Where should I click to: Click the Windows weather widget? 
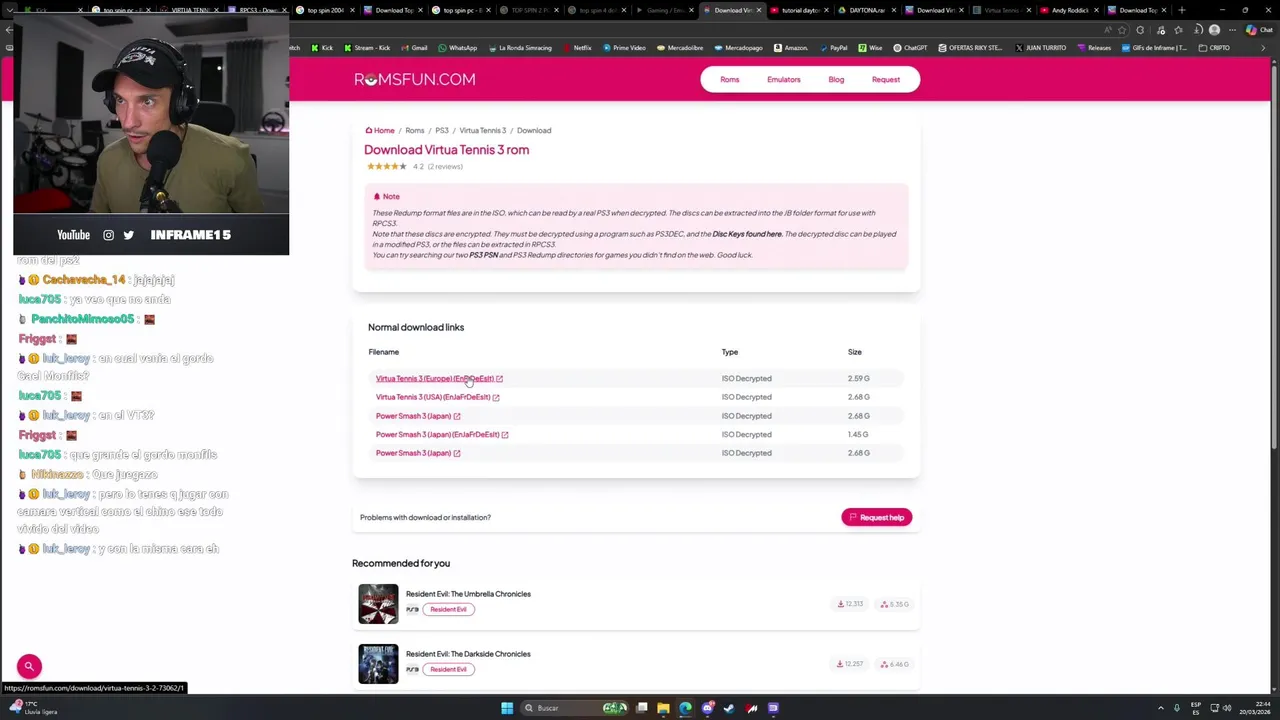tap(36, 708)
